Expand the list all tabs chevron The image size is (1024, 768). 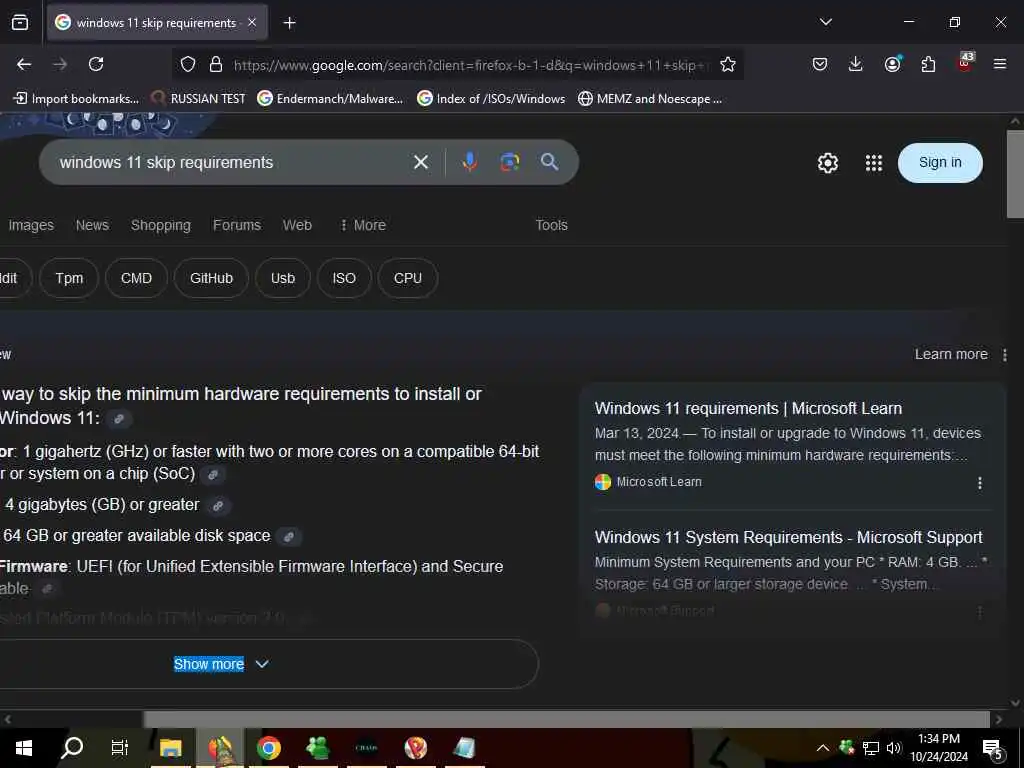click(x=825, y=22)
